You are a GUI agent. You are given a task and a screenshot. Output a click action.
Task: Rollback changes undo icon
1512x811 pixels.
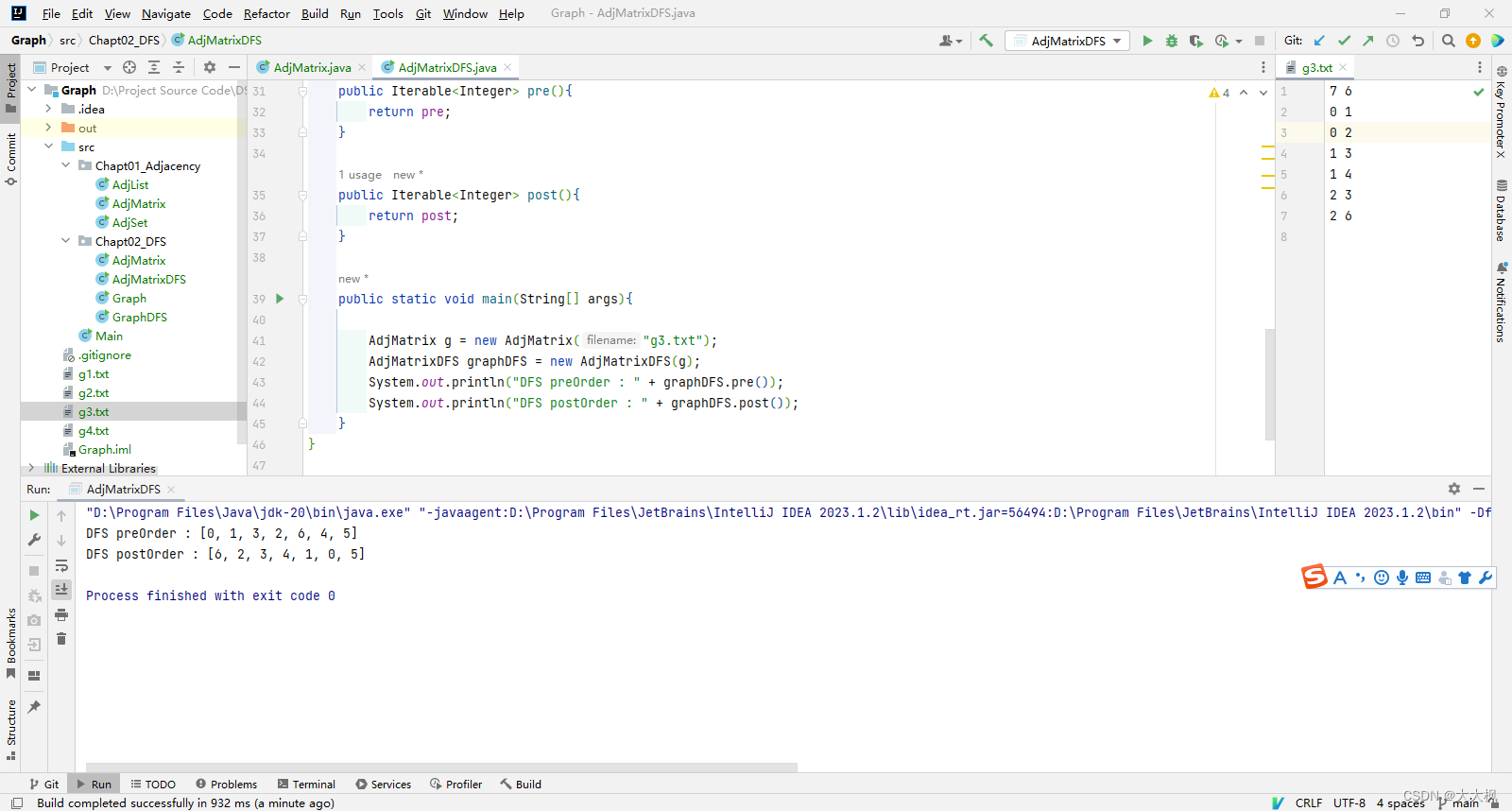[1417, 41]
